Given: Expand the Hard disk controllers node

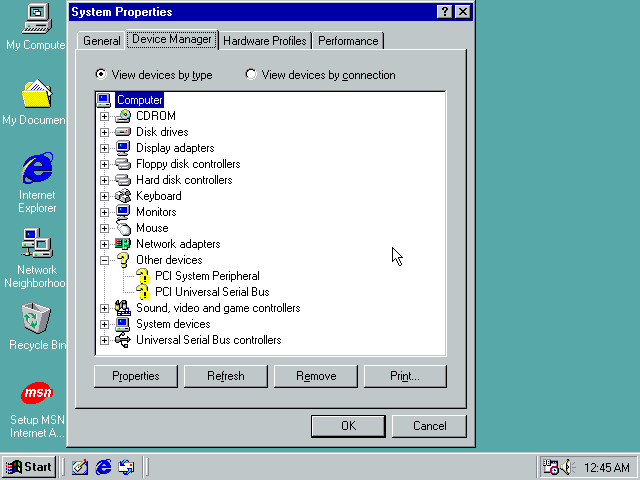Looking at the screenshot, I should coord(104,180).
